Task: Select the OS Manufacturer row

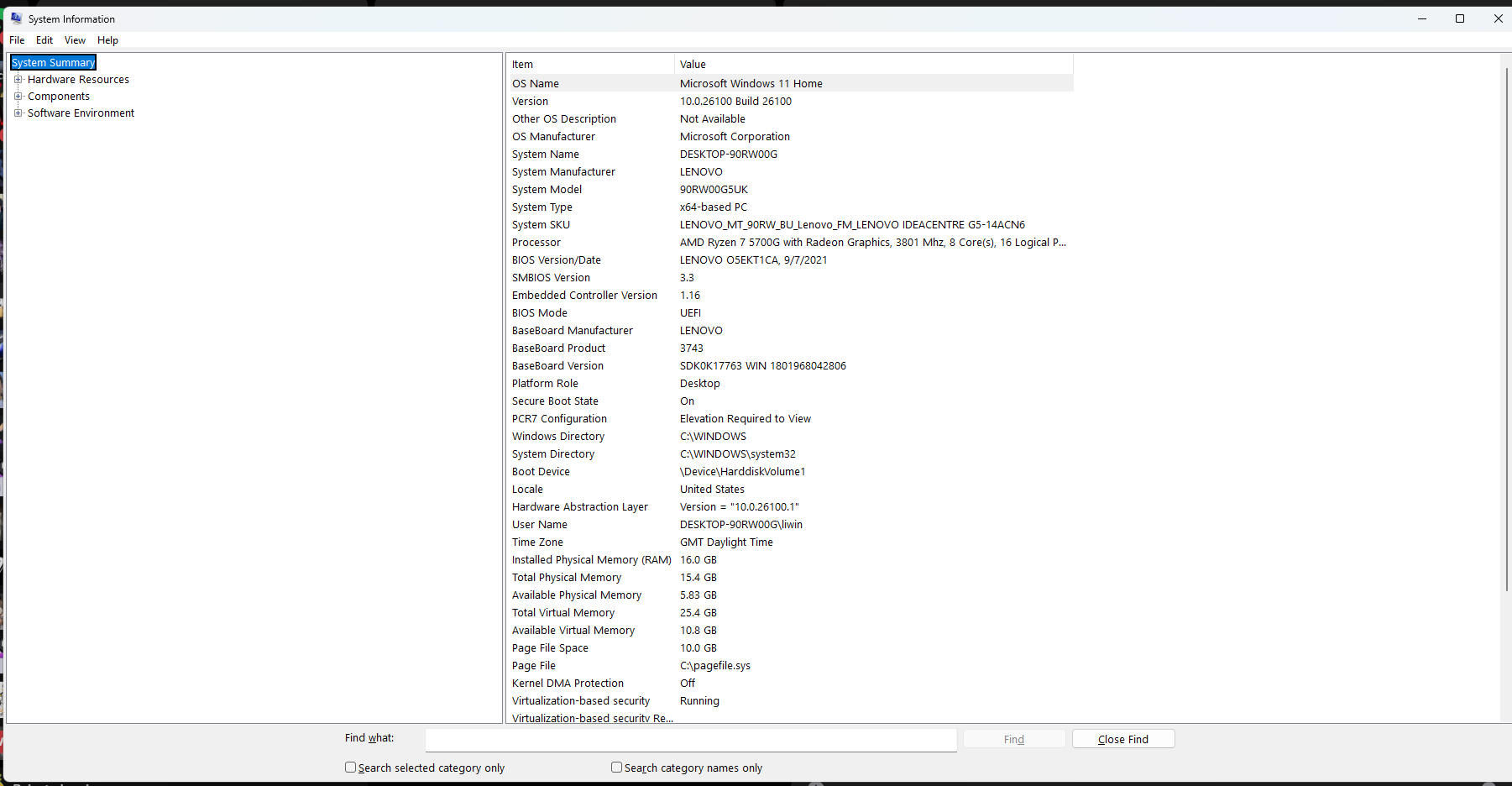Action: pyautogui.click(x=792, y=137)
